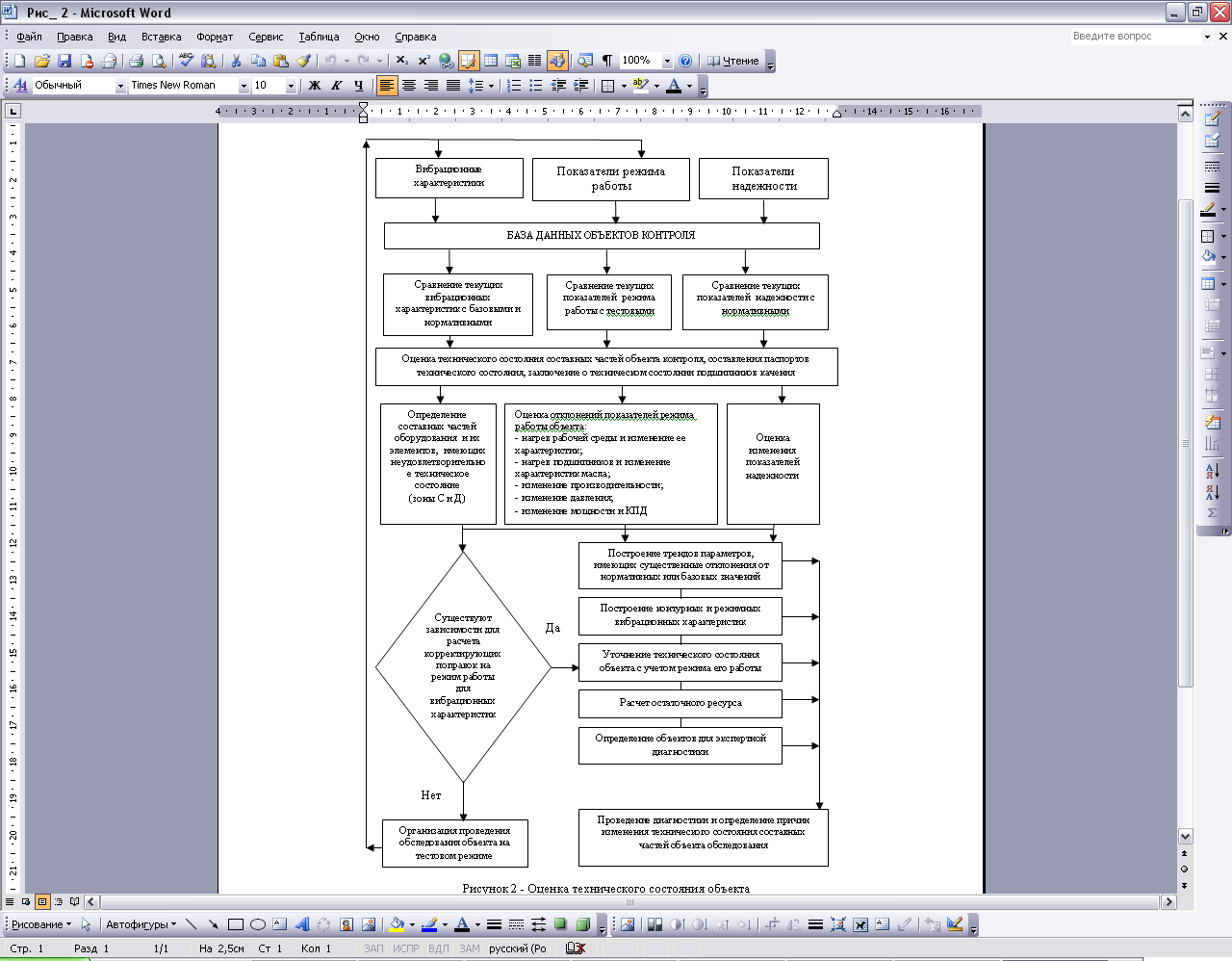Open the Times New Roman font dropdown
Image resolution: width=1232 pixels, height=961 pixels.
click(244, 86)
